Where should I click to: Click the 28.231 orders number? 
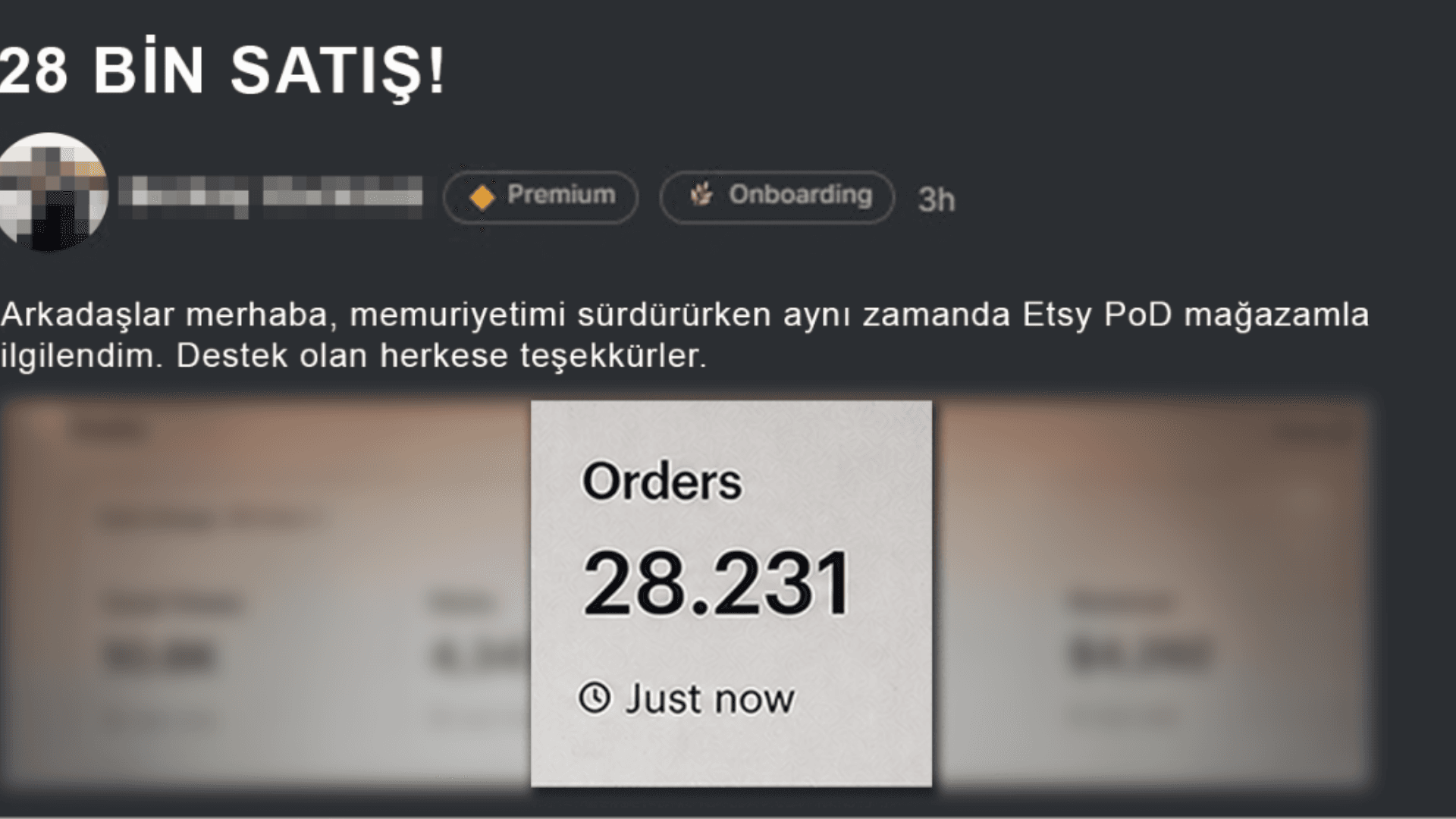716,584
